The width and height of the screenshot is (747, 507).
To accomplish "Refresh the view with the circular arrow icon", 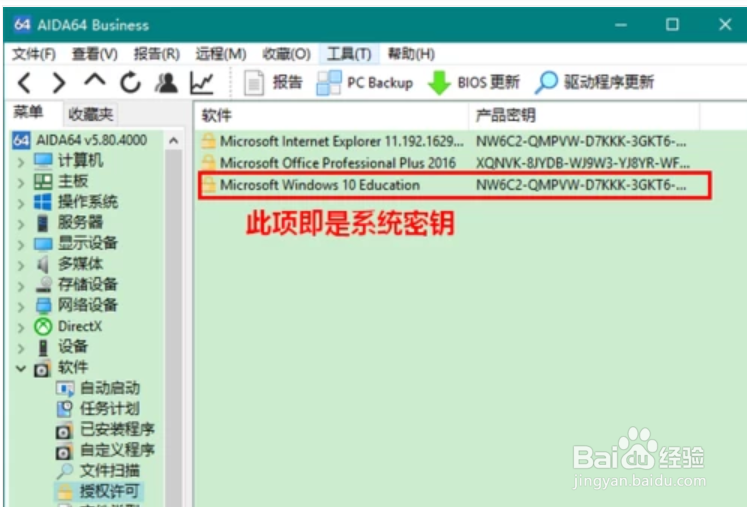I will click(x=130, y=82).
